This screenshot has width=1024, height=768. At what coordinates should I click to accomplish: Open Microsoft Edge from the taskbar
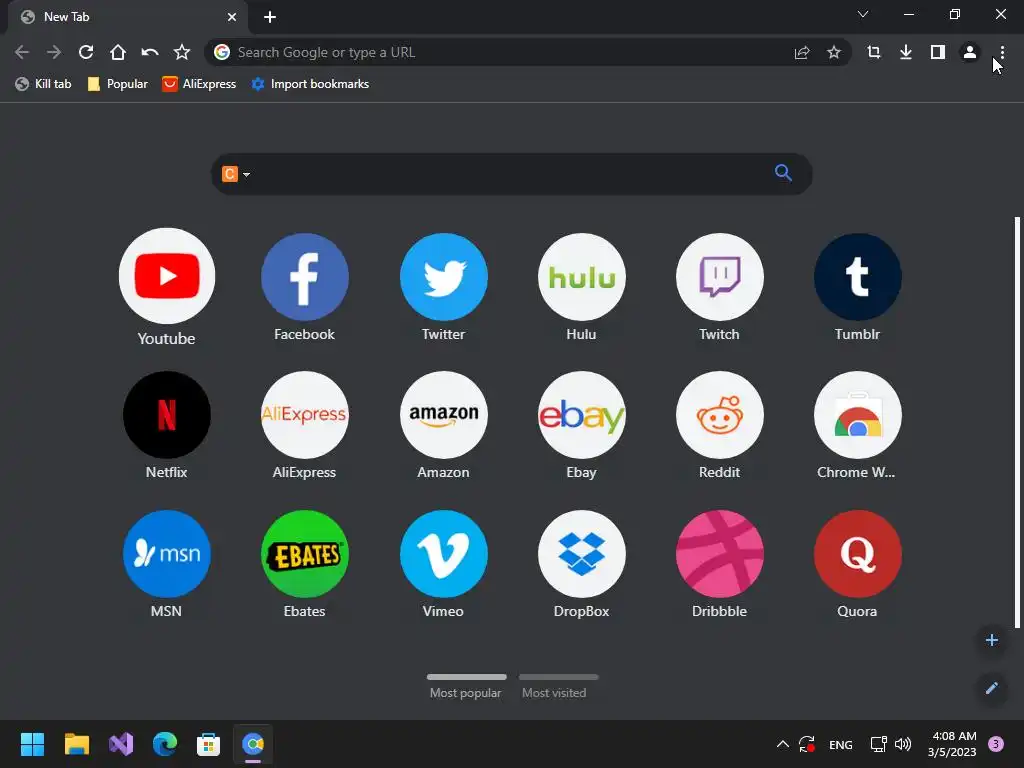[165, 744]
